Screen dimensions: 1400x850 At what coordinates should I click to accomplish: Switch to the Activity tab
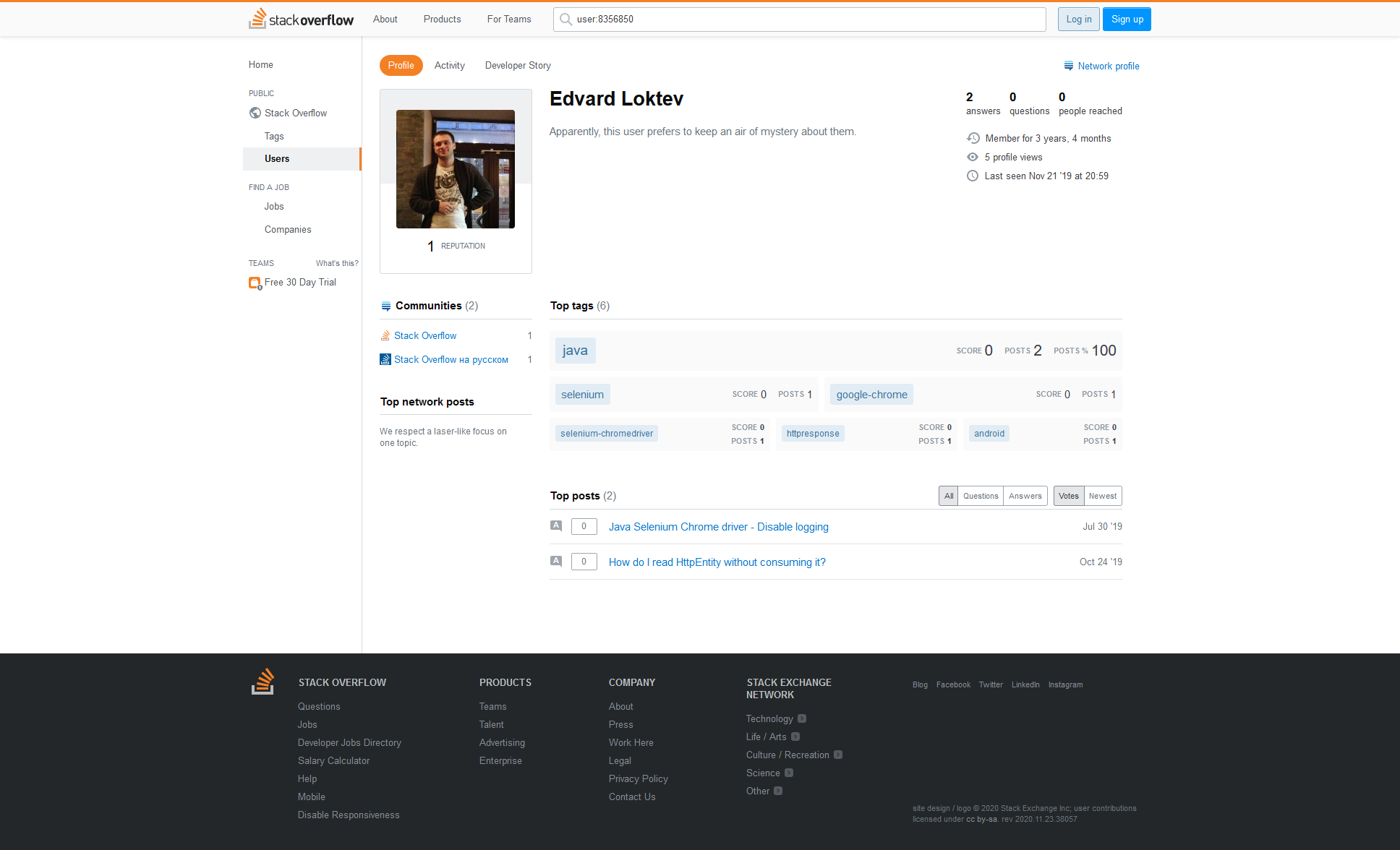(x=449, y=65)
